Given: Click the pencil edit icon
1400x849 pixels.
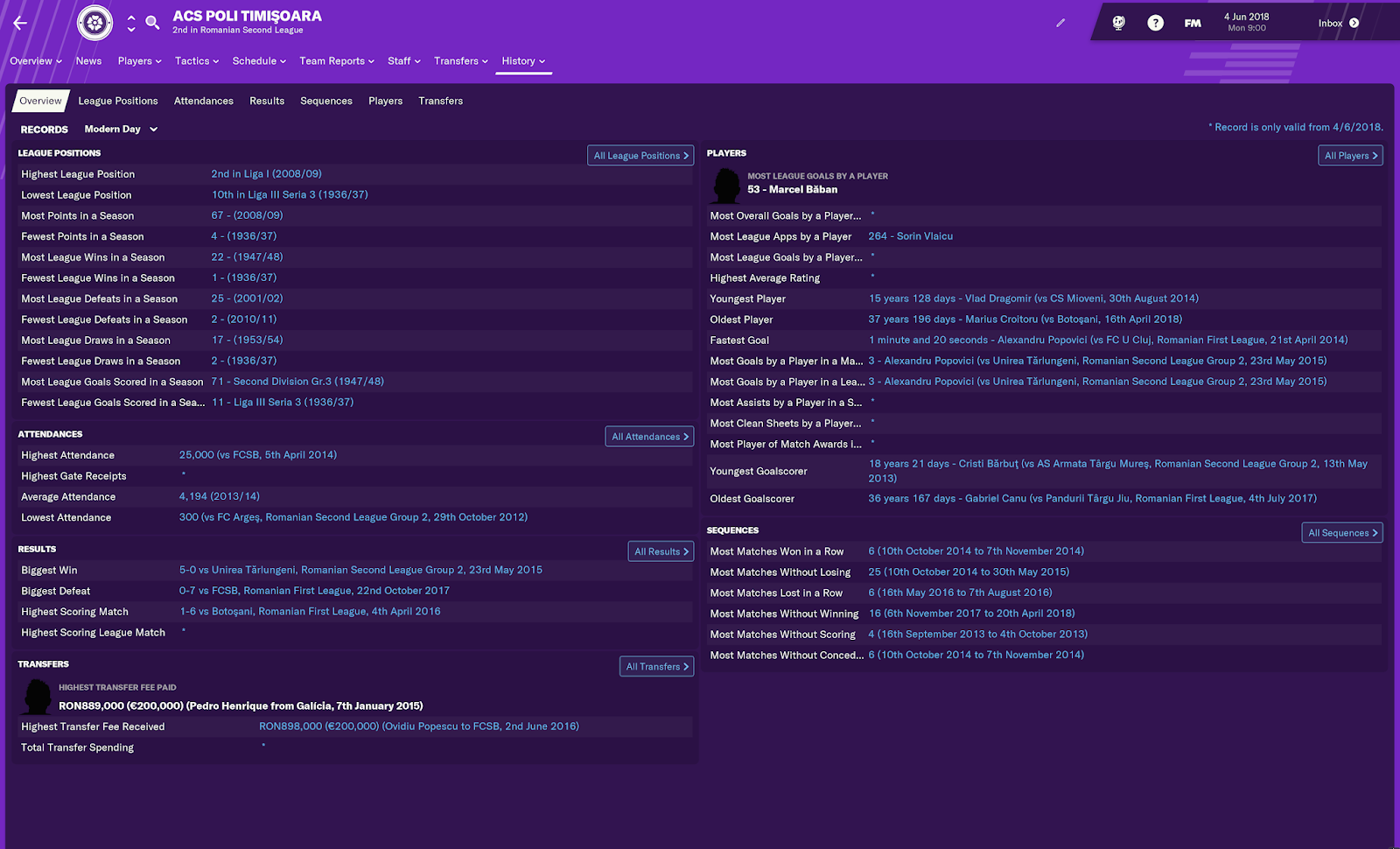Looking at the screenshot, I should (x=1060, y=23).
